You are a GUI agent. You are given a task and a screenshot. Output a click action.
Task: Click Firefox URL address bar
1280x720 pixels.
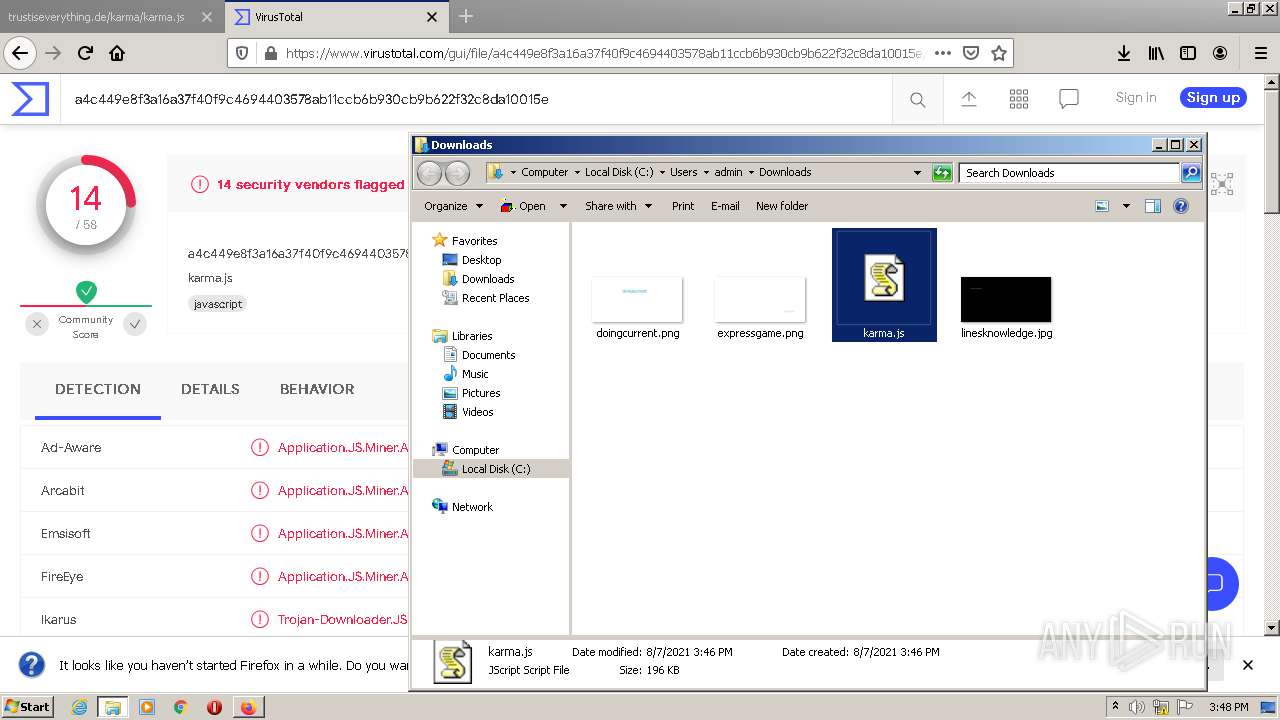(602, 53)
